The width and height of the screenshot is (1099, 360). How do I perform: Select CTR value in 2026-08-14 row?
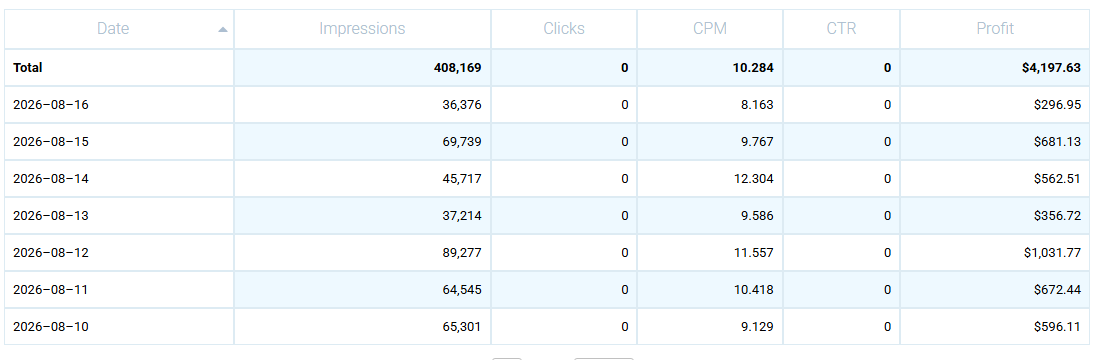[x=887, y=179]
